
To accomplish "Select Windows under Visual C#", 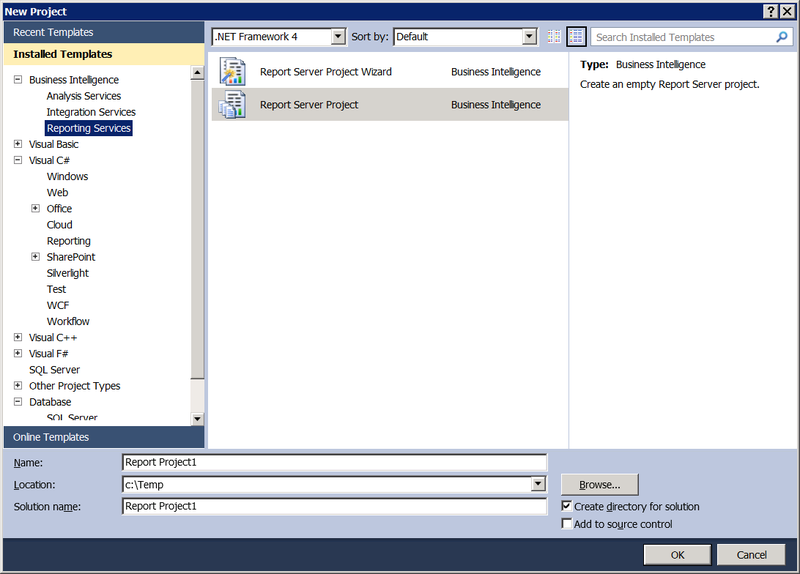I will (x=67, y=177).
